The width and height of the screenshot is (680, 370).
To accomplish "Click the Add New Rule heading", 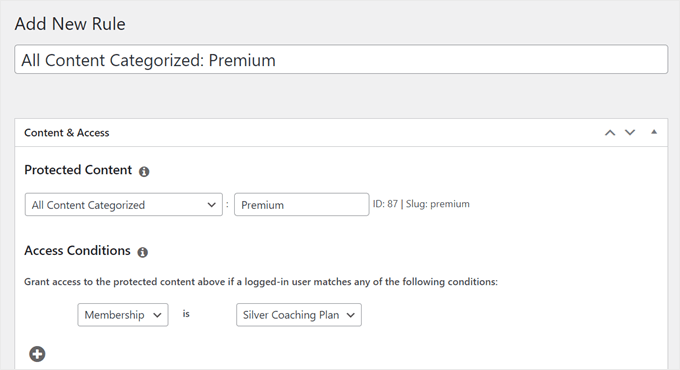I will [x=70, y=24].
